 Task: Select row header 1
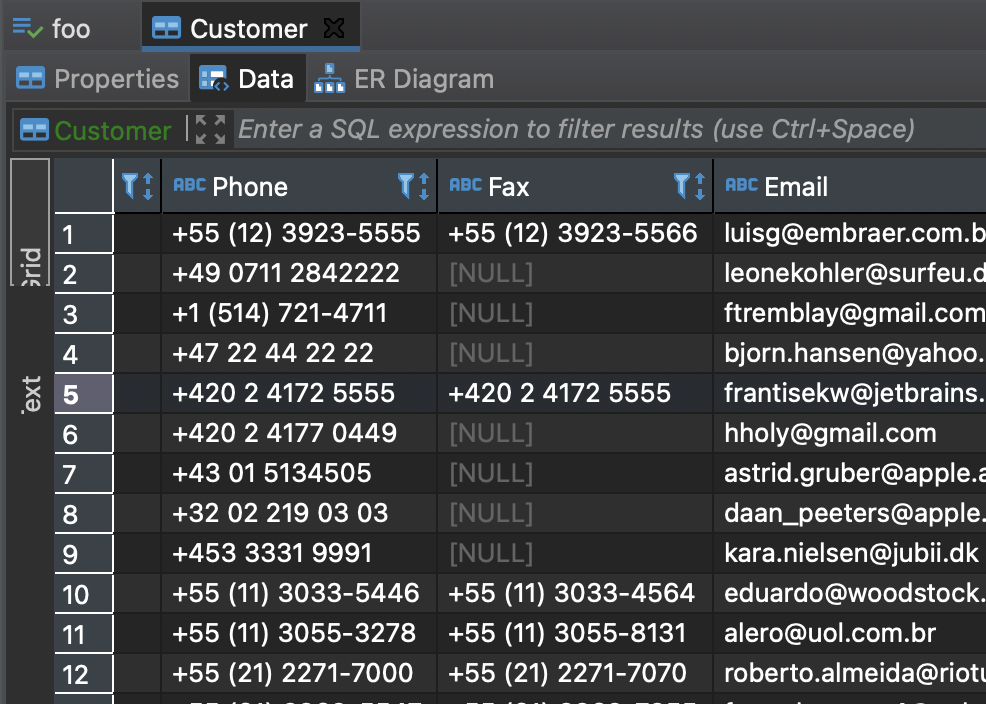(x=84, y=234)
